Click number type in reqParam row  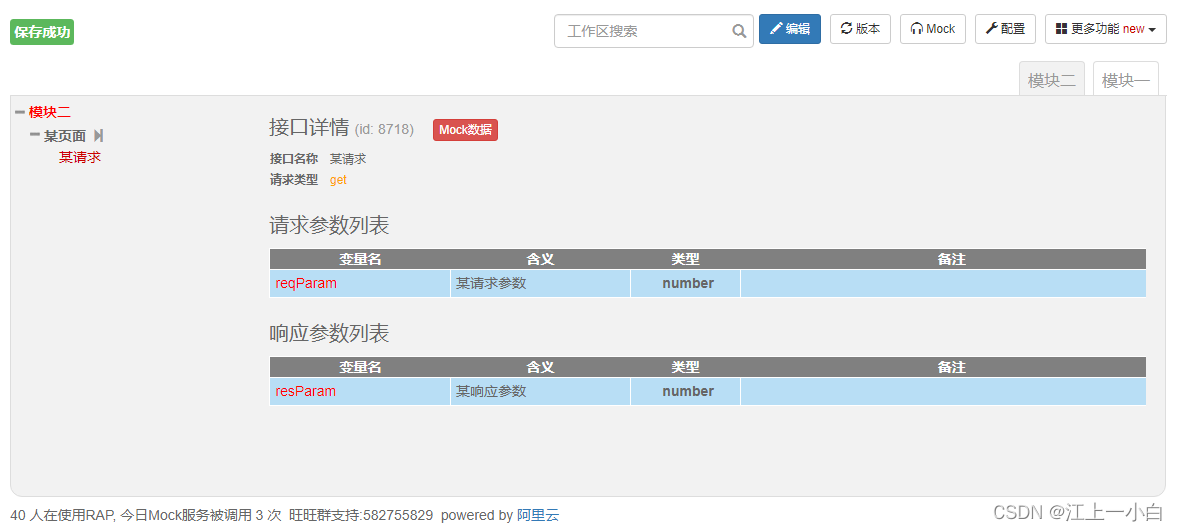[x=688, y=284]
